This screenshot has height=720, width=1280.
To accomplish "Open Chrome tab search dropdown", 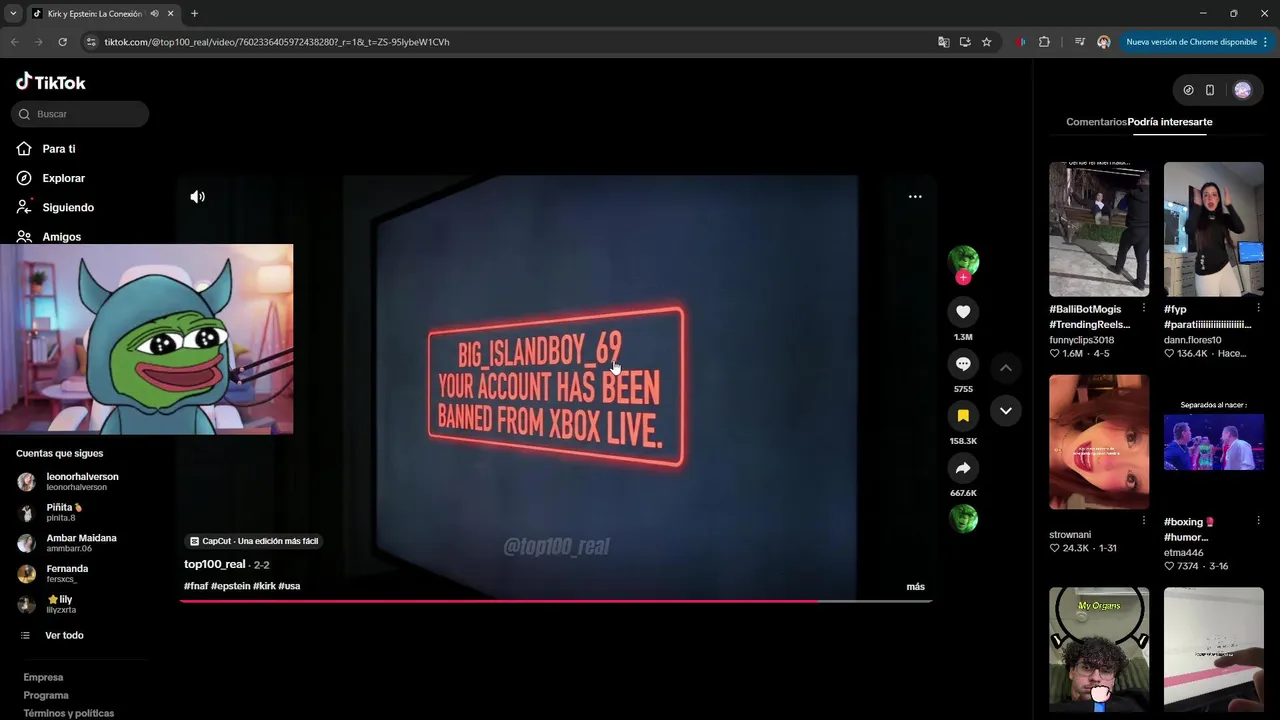I will coord(13,14).
